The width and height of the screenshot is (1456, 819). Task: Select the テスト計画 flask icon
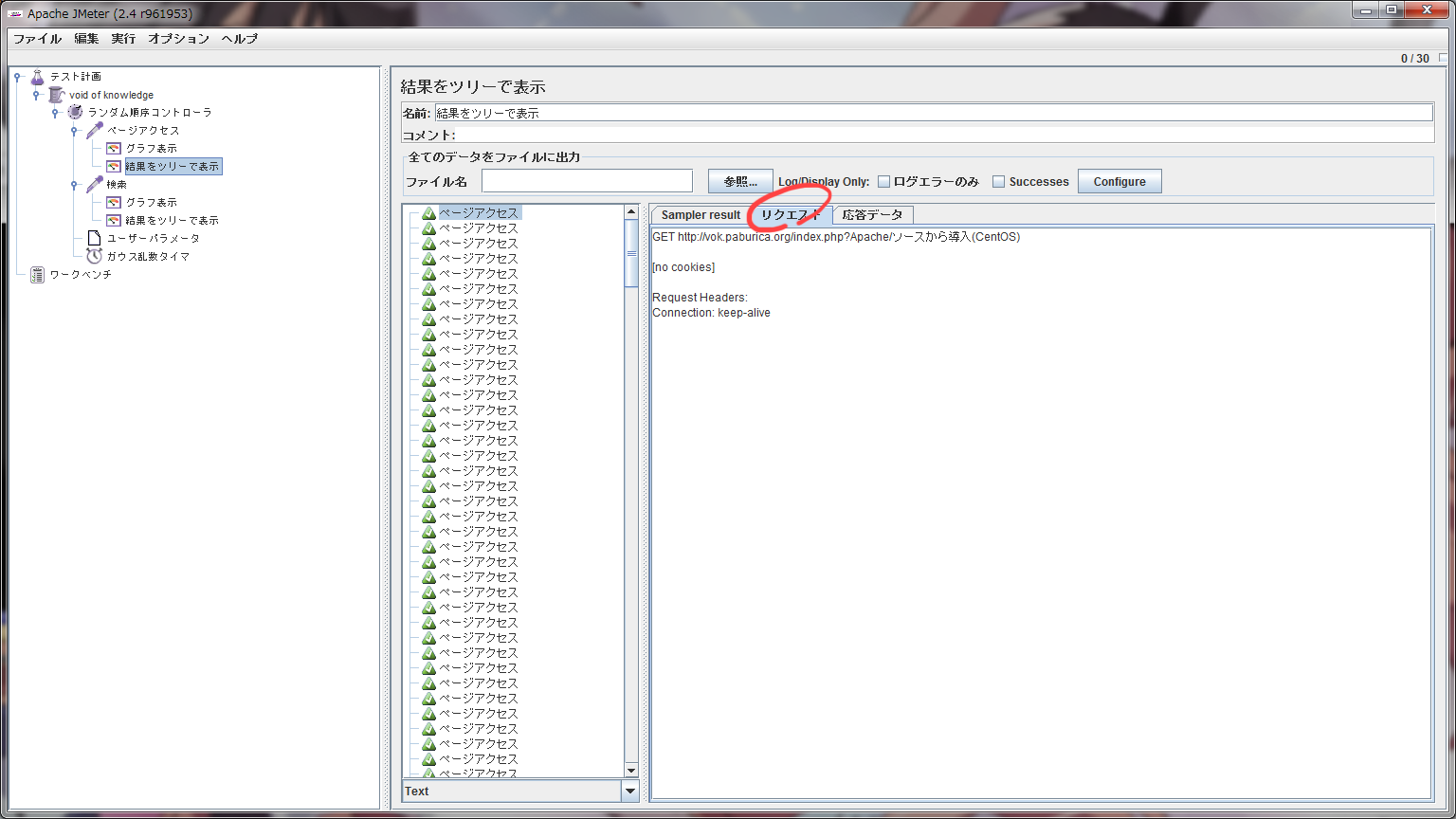pyautogui.click(x=37, y=77)
